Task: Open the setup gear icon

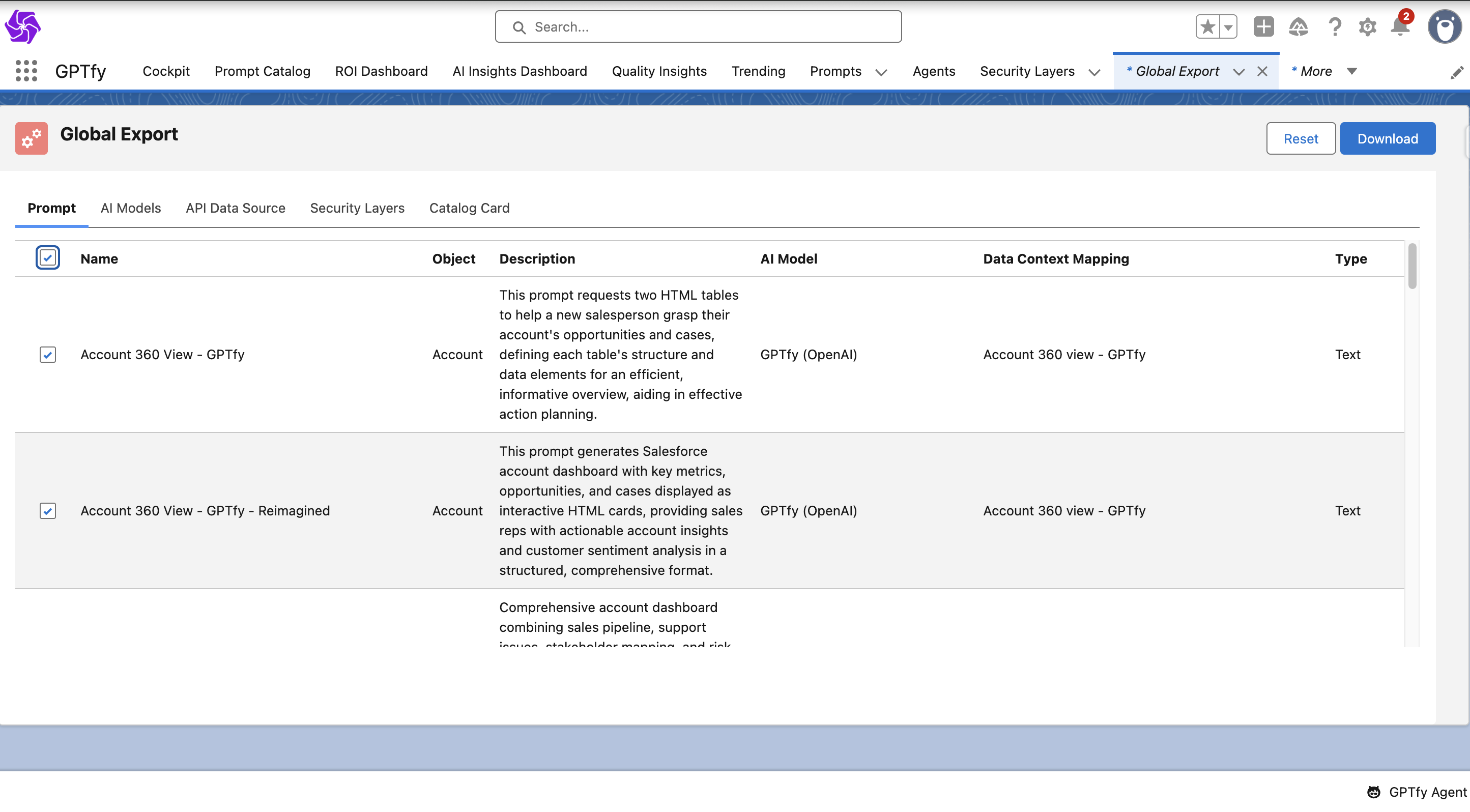Action: pyautogui.click(x=1367, y=27)
